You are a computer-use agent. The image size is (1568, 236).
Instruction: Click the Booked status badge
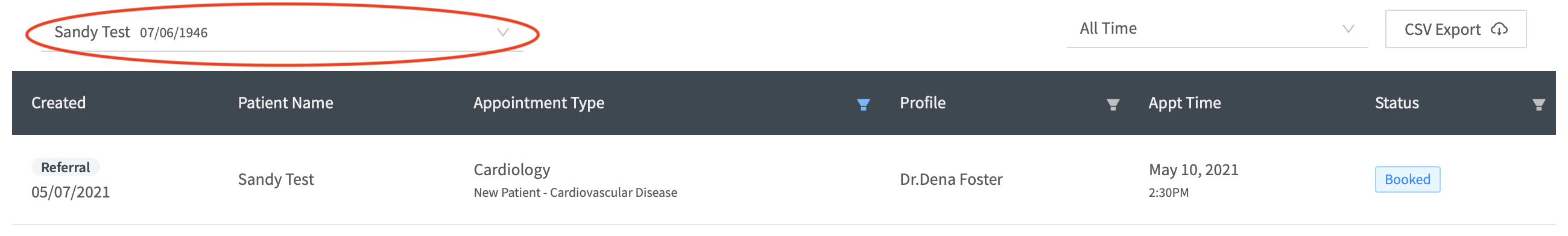click(1408, 179)
